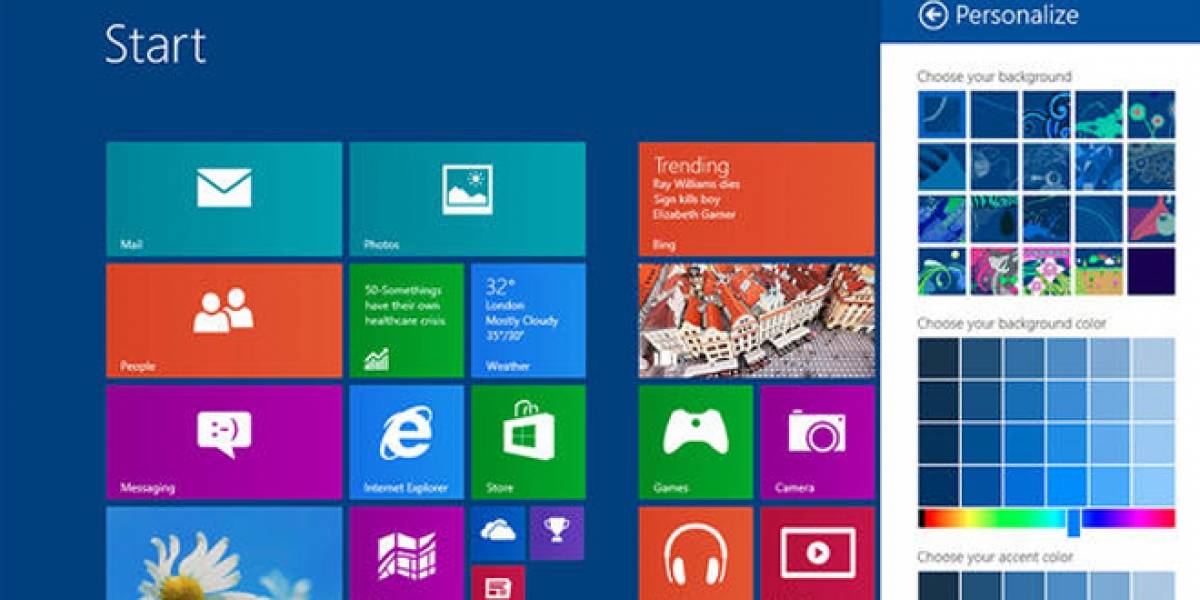The height and width of the screenshot is (600, 1200).
Task: Open the Desktop tile showing a daisy
Action: (224, 553)
